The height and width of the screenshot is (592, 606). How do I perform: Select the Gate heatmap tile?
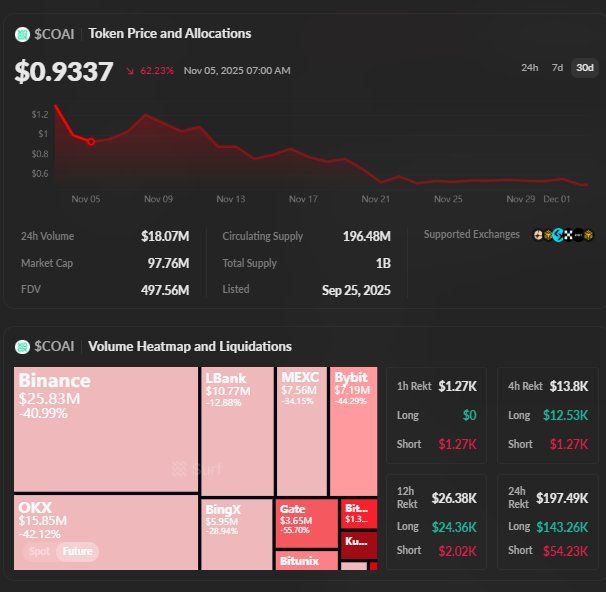307,523
